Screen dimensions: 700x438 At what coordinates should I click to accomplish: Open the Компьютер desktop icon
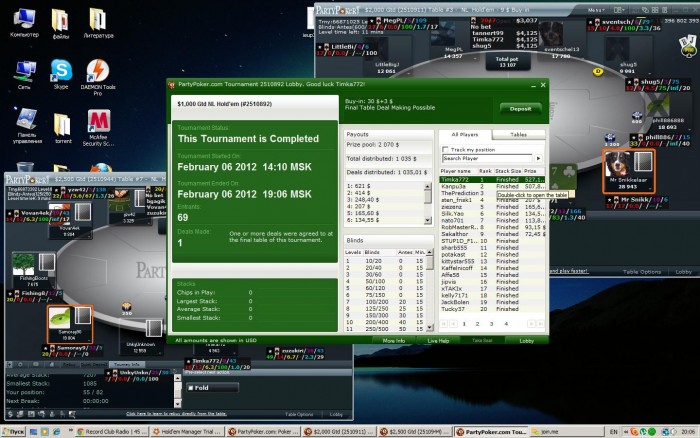(x=24, y=23)
